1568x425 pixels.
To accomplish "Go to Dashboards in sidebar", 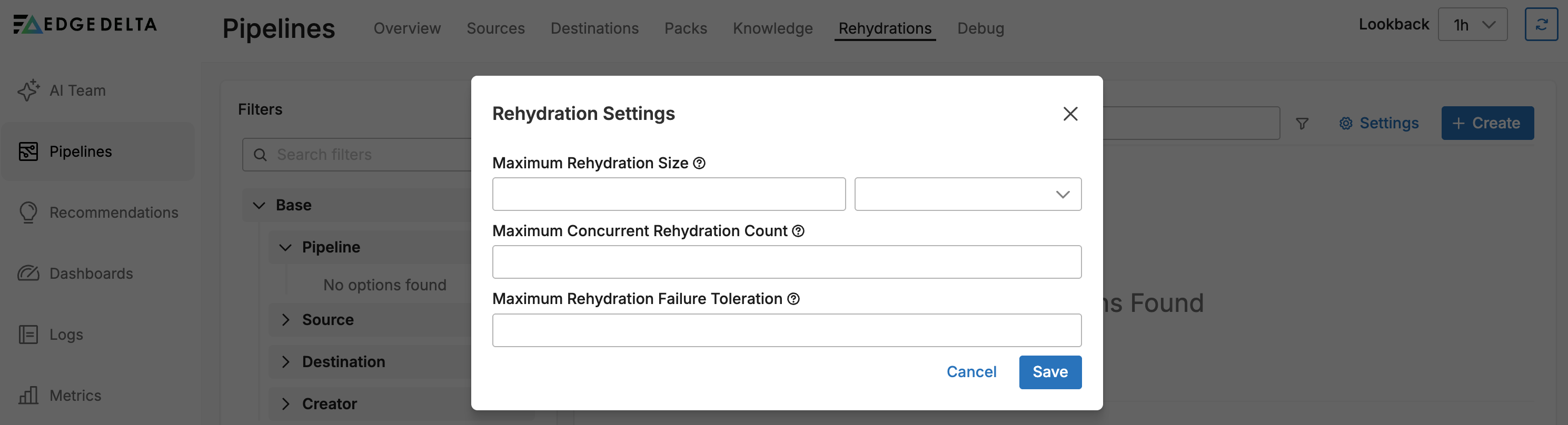I will pyautogui.click(x=91, y=274).
